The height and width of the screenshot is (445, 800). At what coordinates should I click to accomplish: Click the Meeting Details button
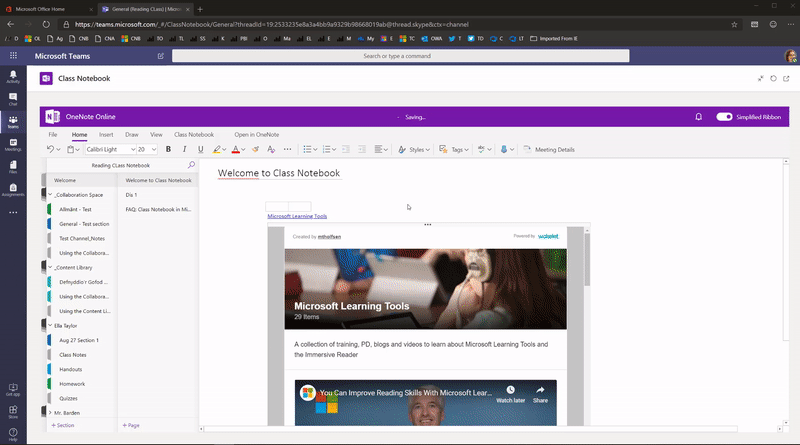tap(549, 150)
